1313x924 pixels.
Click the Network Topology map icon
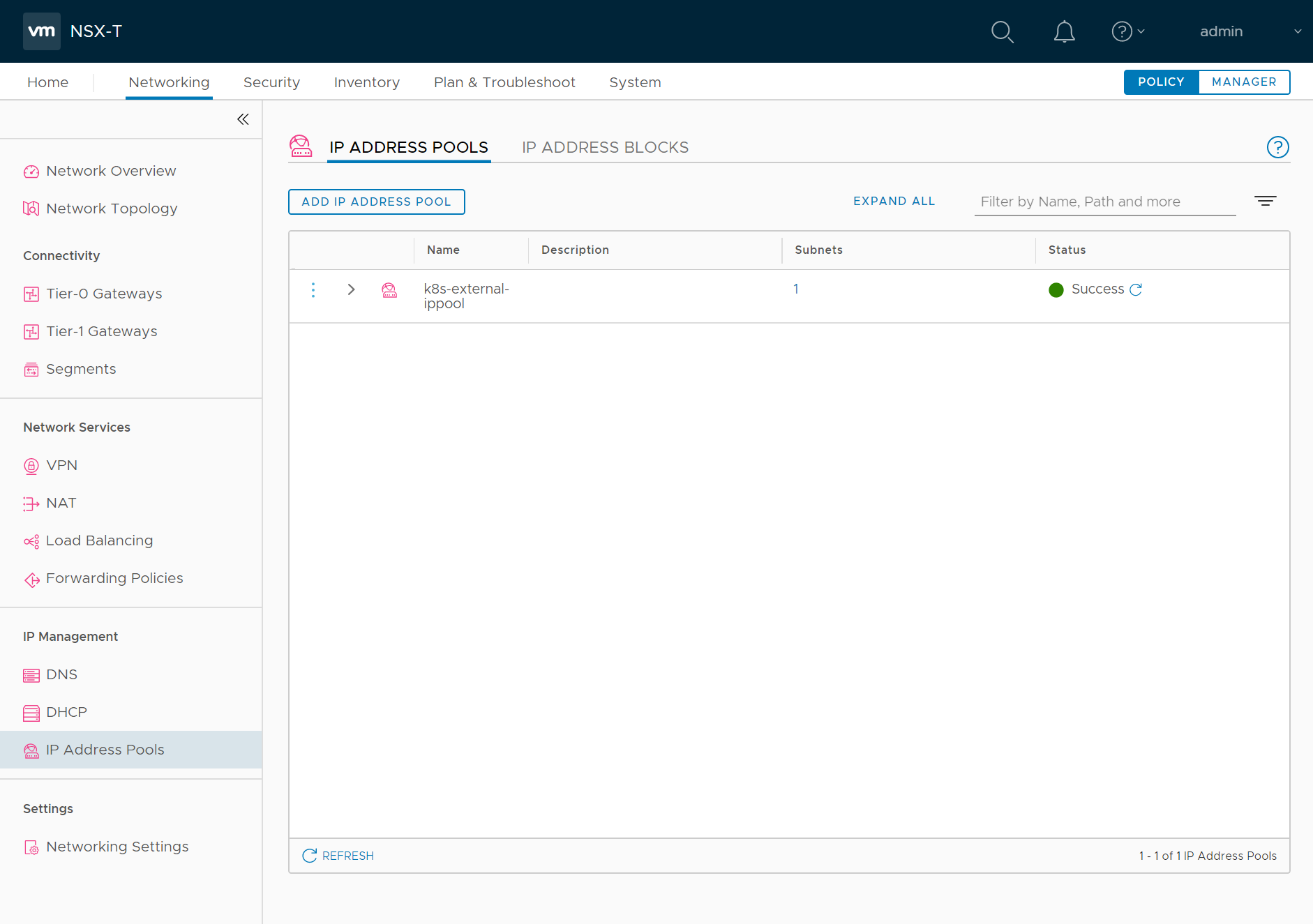coord(31,209)
